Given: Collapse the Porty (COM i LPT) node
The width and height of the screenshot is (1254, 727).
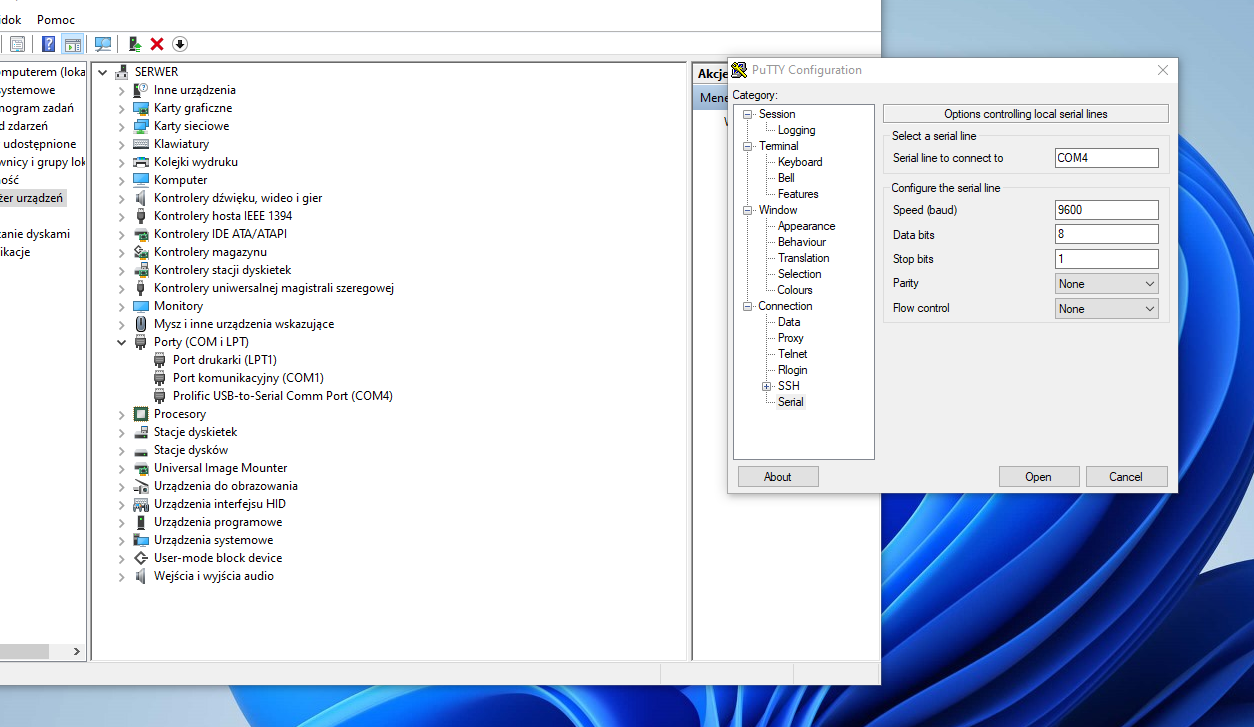Looking at the screenshot, I should (122, 342).
